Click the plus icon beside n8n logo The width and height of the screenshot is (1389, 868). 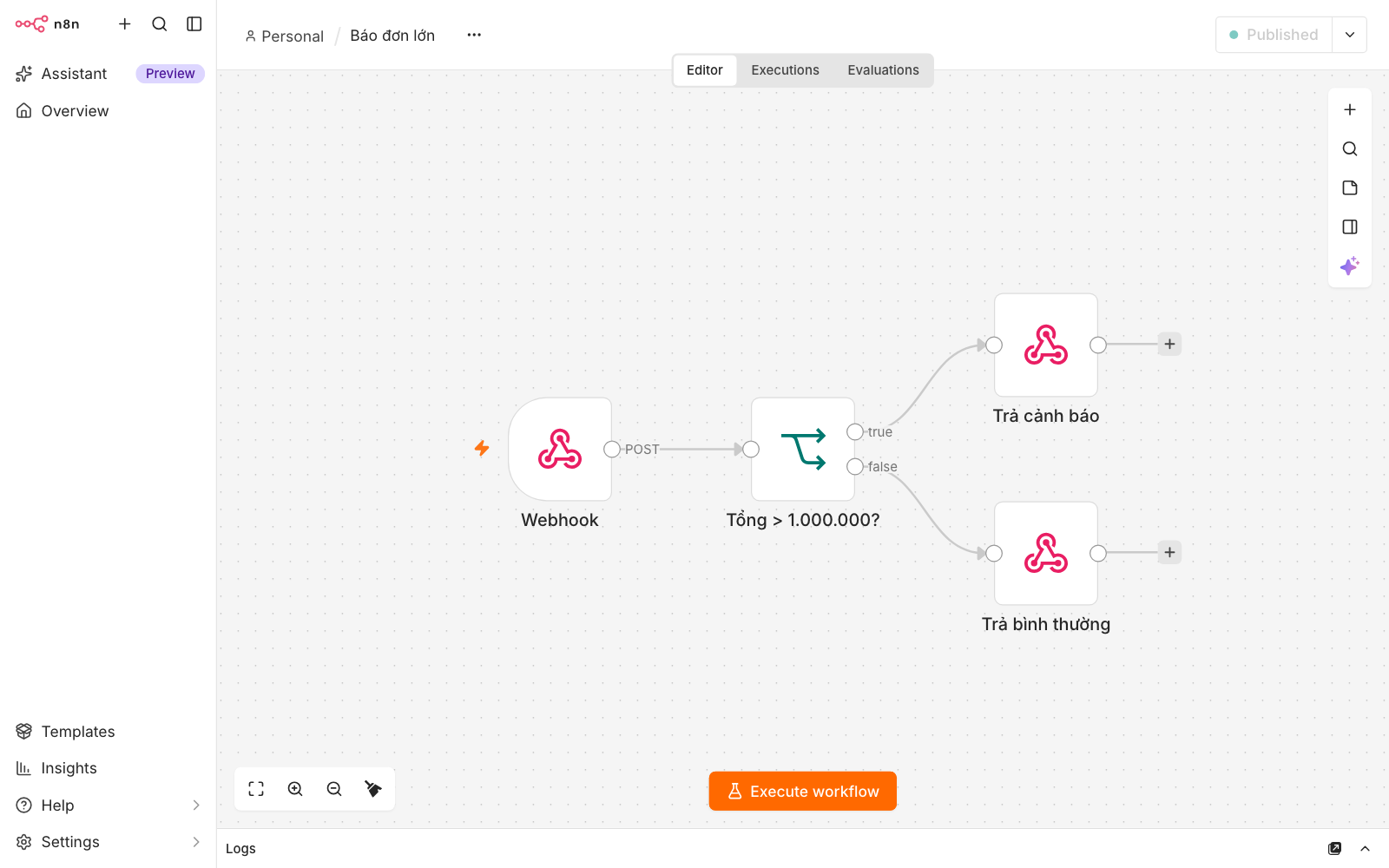click(125, 24)
